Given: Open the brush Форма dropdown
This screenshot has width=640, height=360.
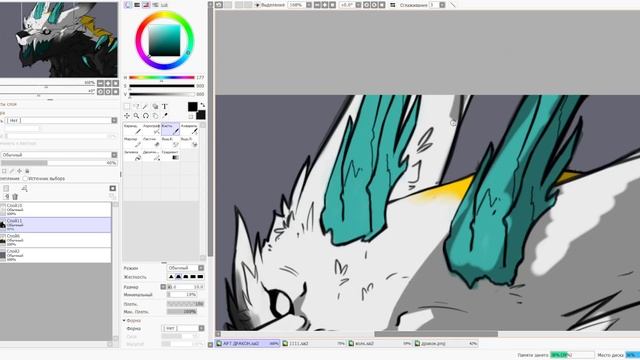Looking at the screenshot, I should 201,328.
